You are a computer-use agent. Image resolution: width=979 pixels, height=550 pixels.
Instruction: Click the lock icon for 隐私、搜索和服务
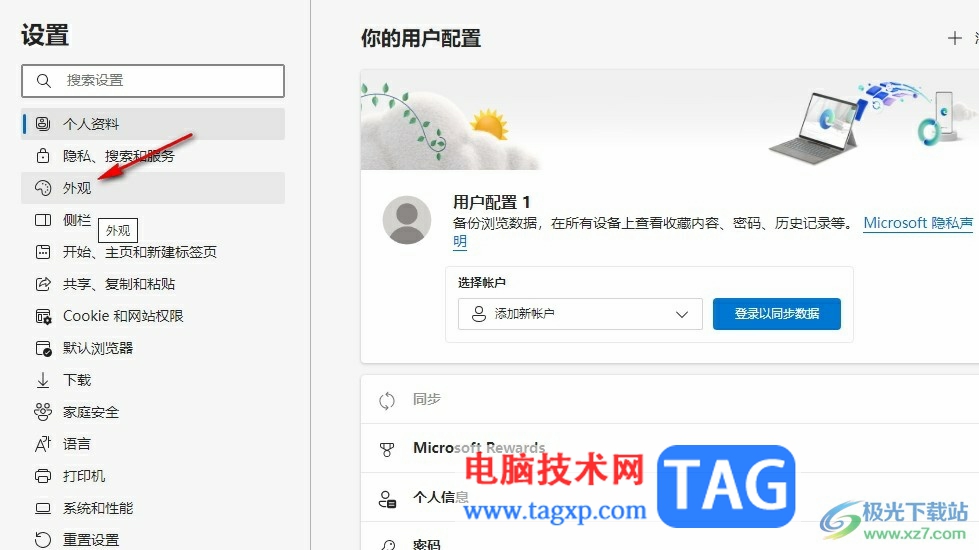pos(42,155)
